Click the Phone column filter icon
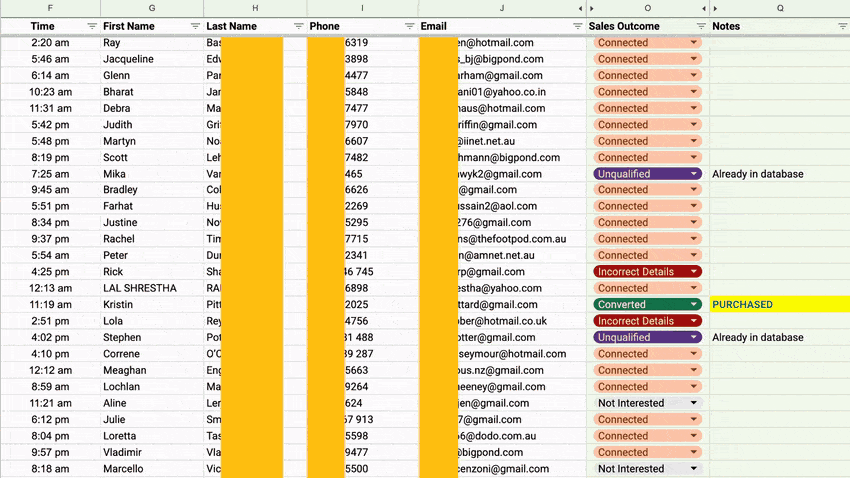This screenshot has width=850, height=478. [x=409, y=26]
